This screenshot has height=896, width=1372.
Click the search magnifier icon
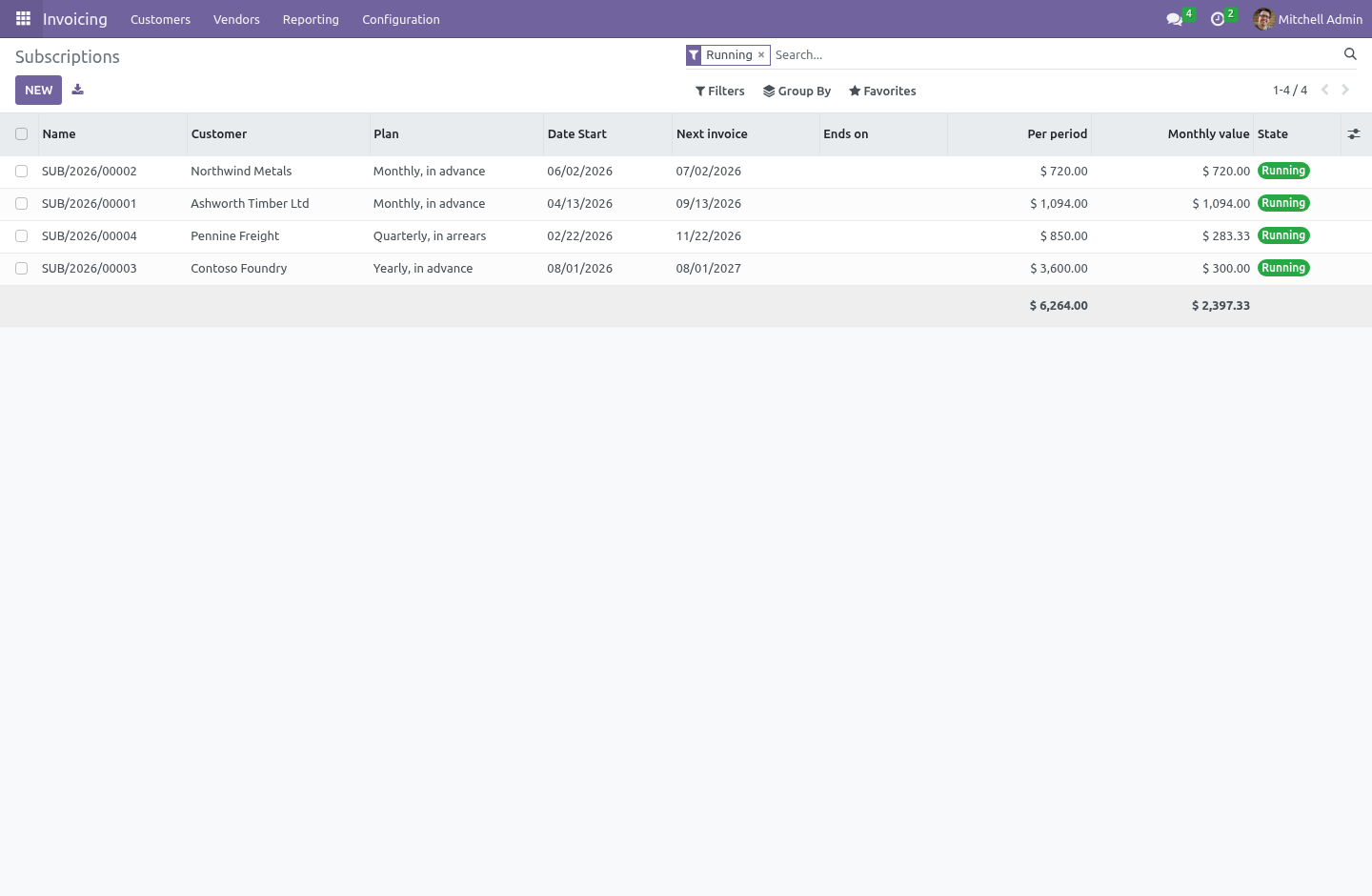click(1350, 54)
